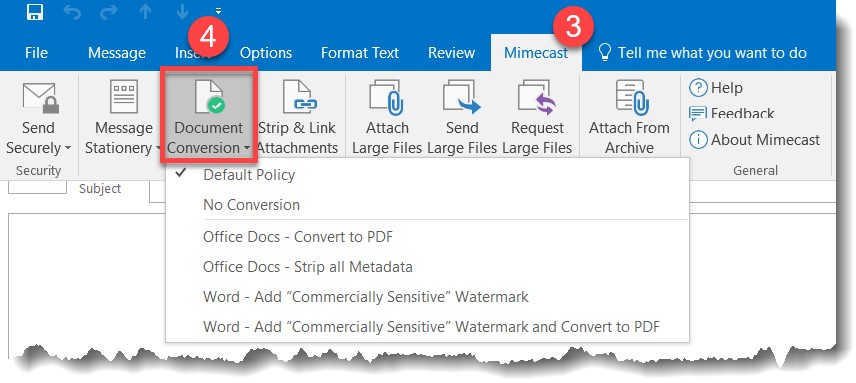
Task: Switch to the Options tab
Action: [x=266, y=53]
